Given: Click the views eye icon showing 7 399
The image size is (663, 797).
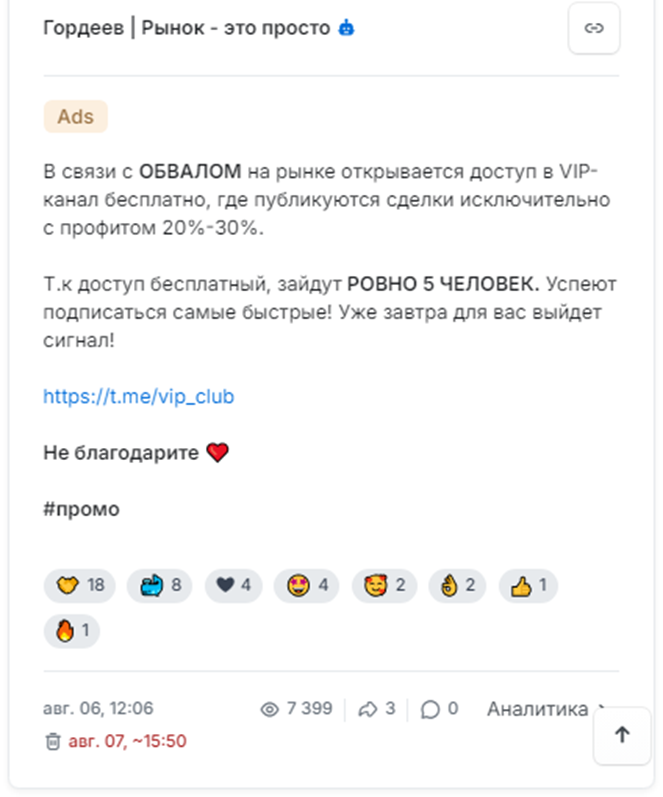Looking at the screenshot, I should 269,709.
